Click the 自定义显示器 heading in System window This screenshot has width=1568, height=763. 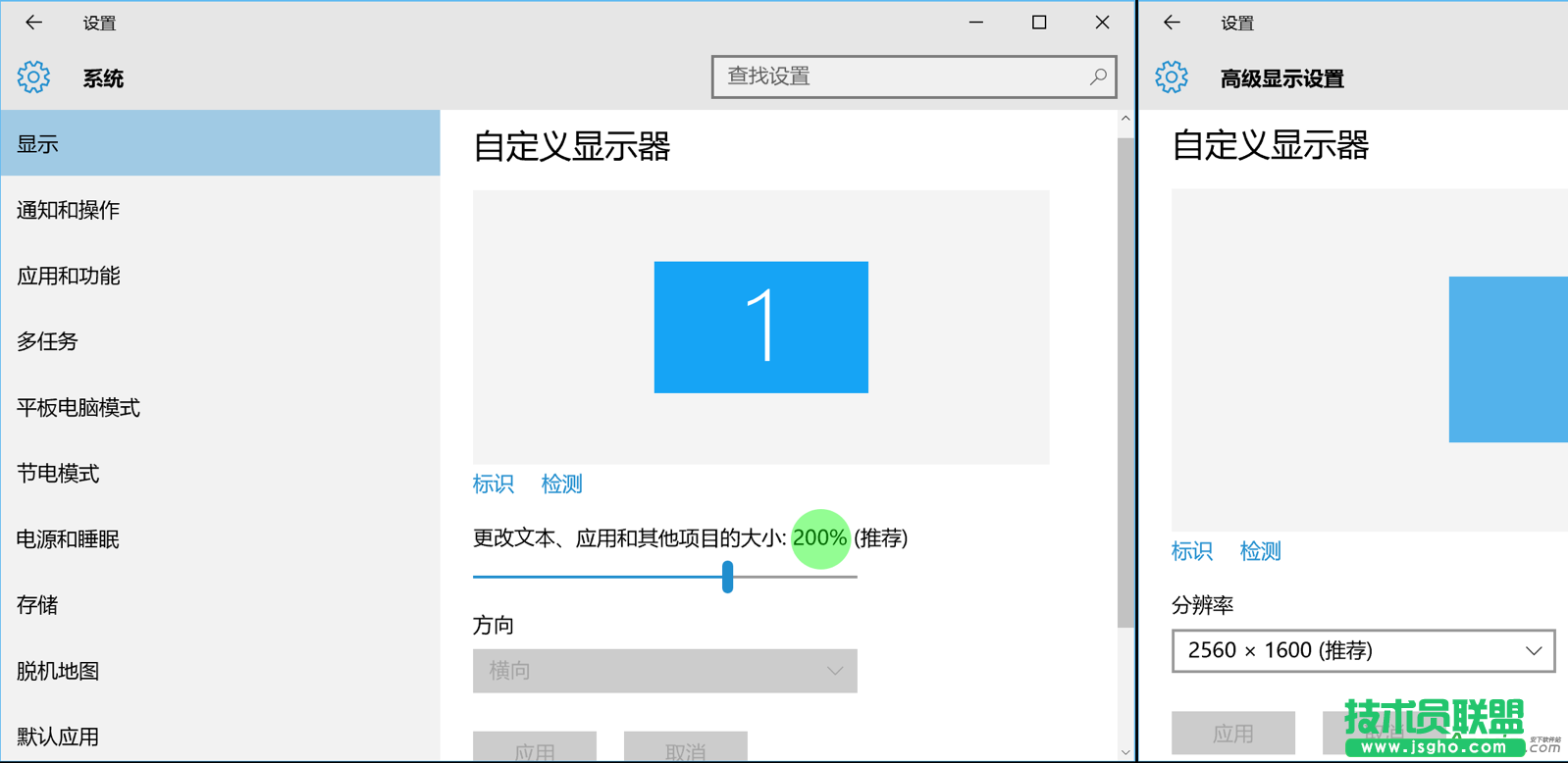572,147
